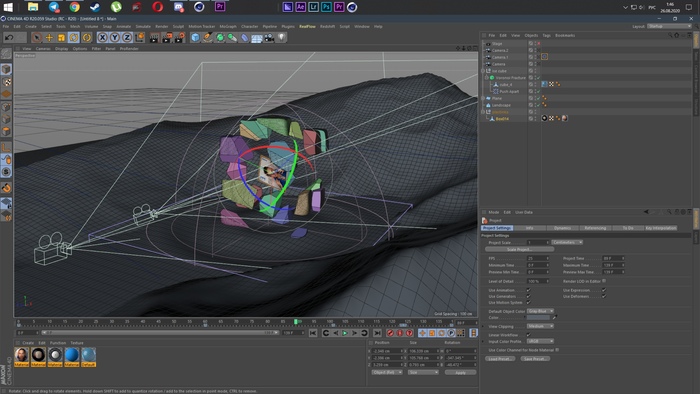Enable Render LOD in Editor checkbox
The image size is (700, 394).
click(604, 281)
